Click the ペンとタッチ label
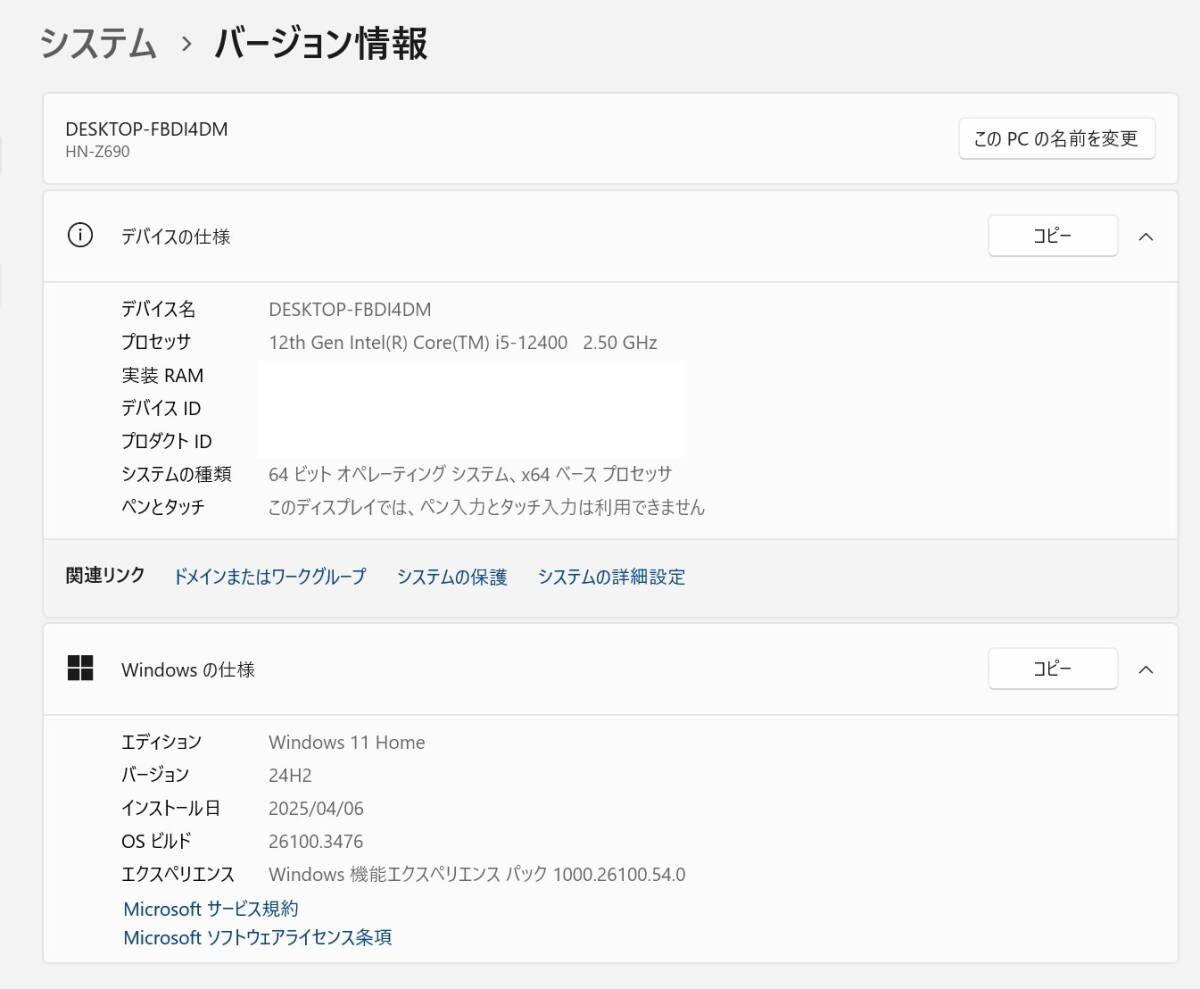1200x989 pixels. point(163,507)
